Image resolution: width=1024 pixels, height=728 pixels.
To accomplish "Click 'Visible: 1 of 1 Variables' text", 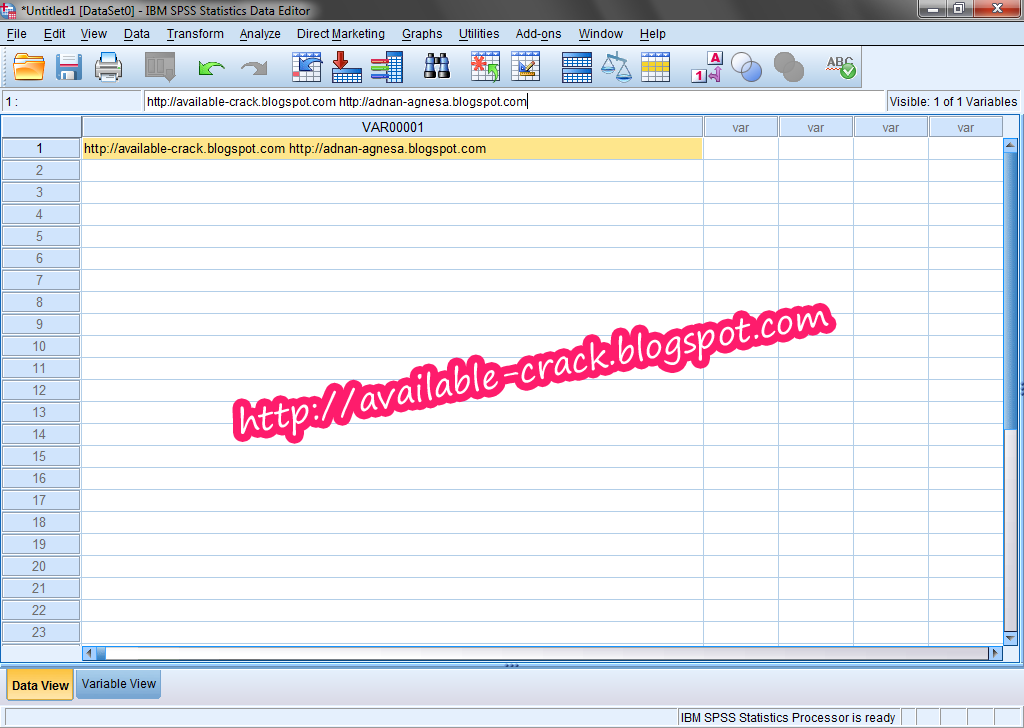I will click(x=953, y=102).
